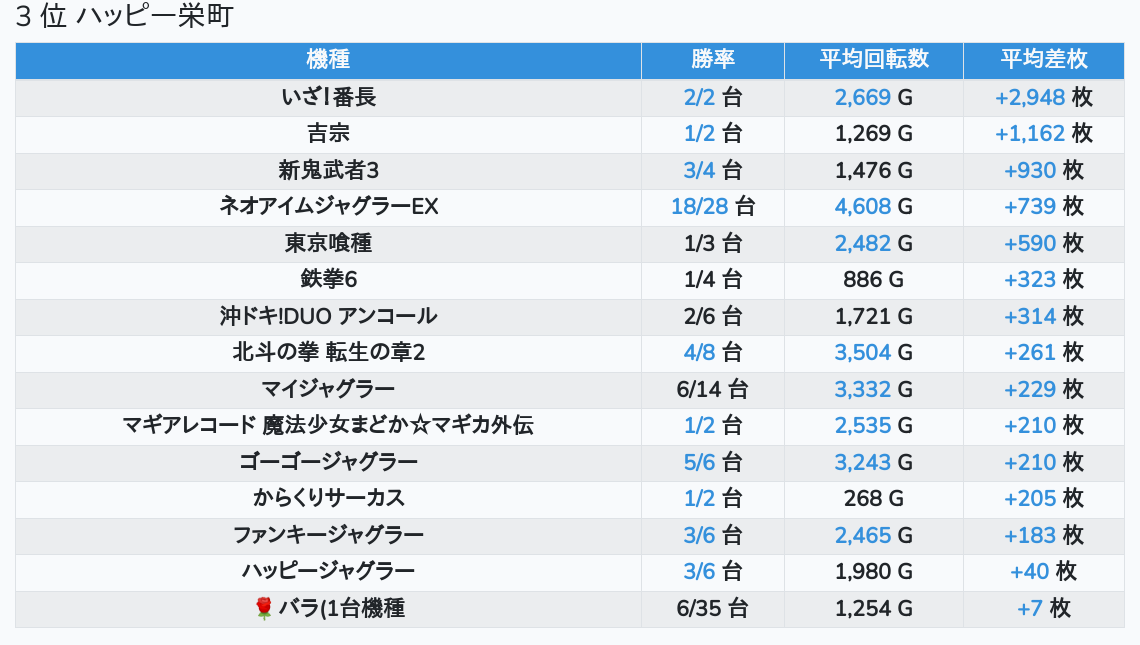Click the いざ!番長 machine name
1140x645 pixels.
pos(328,97)
